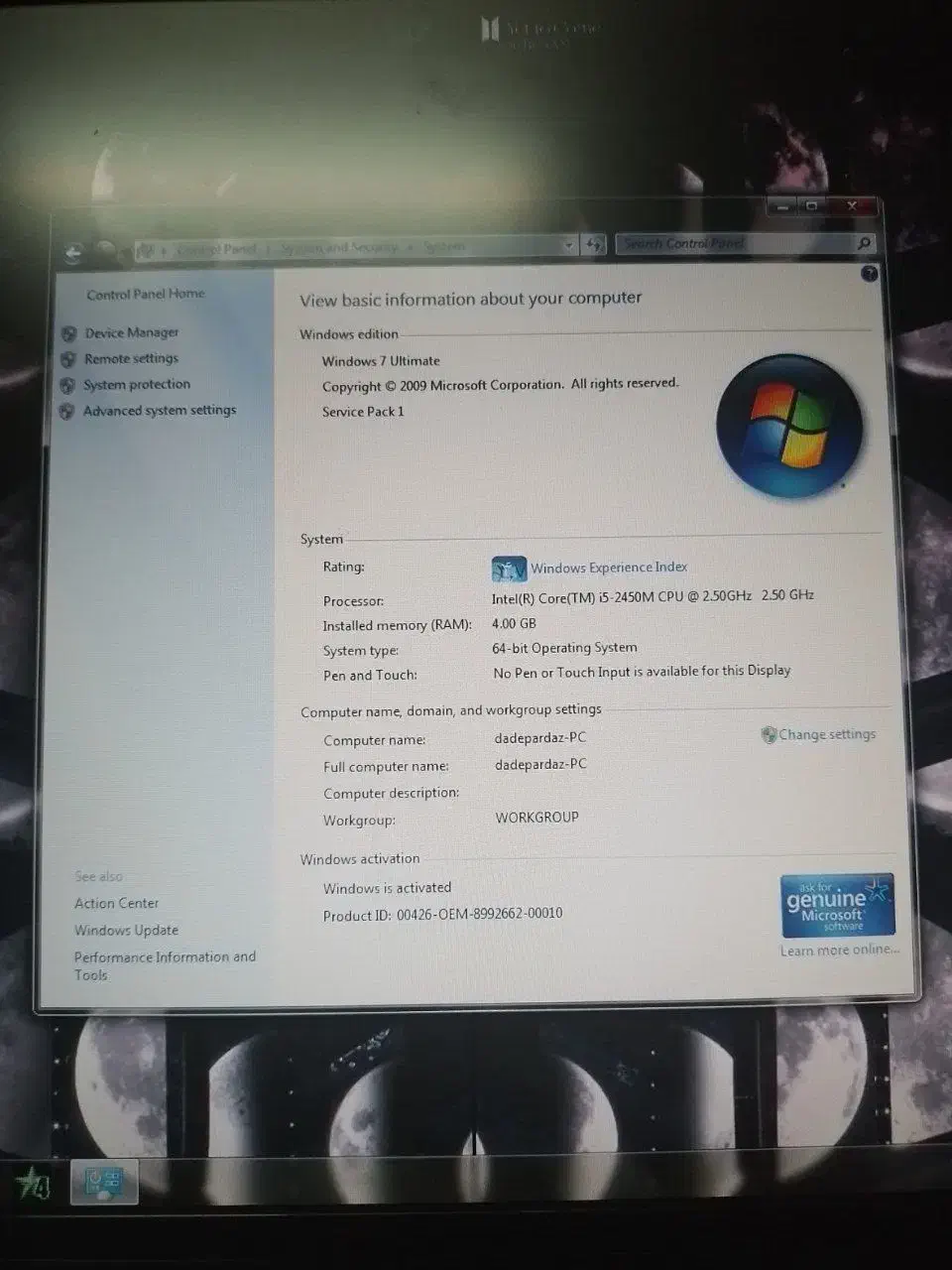Click the Advanced system settings shield icon
Screen dimensions: 952x1270
(66, 411)
